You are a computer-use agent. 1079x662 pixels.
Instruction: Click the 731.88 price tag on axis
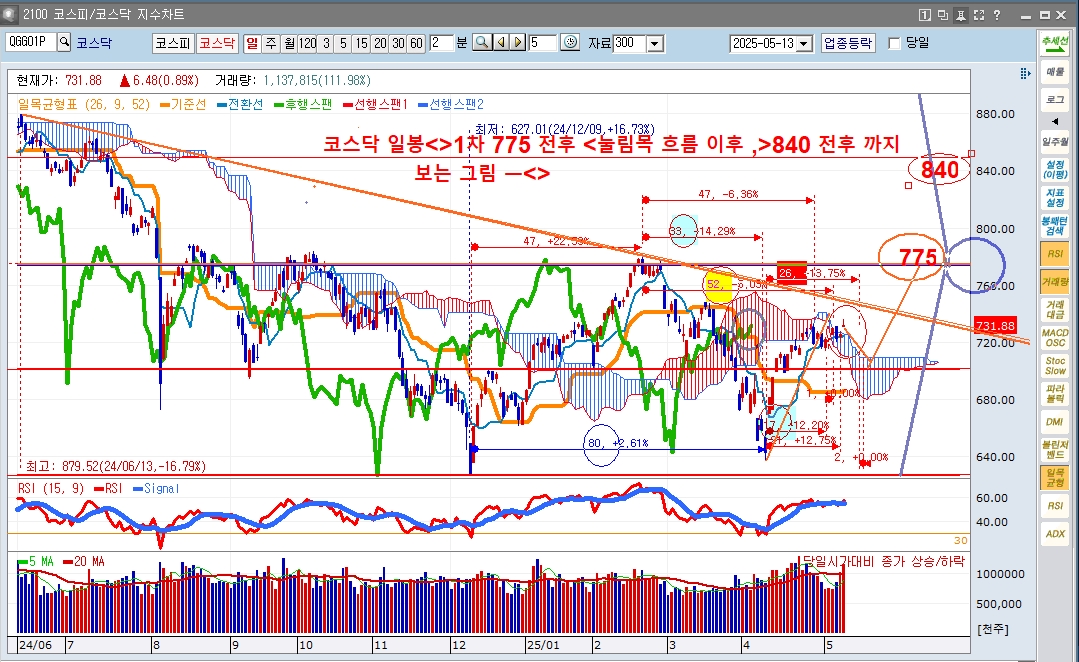point(996,326)
